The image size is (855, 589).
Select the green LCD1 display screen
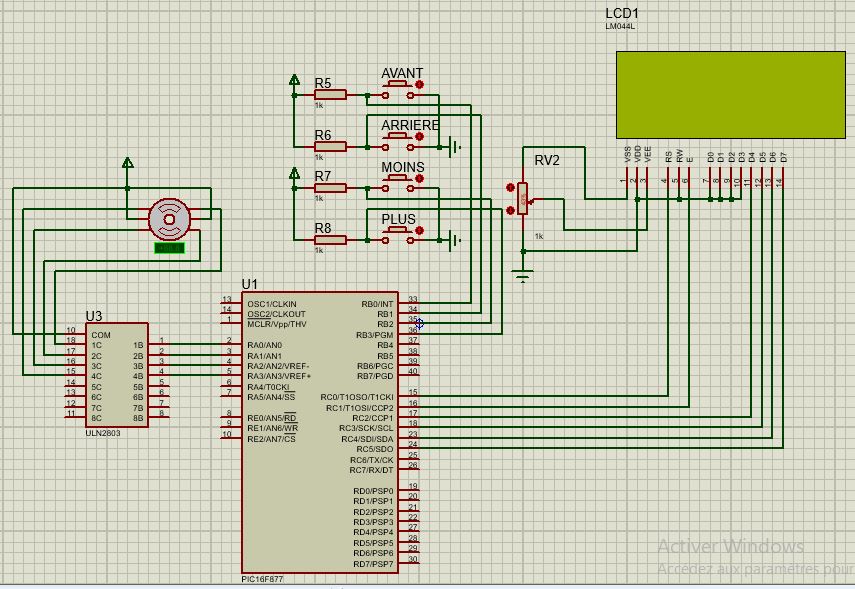[x=731, y=95]
